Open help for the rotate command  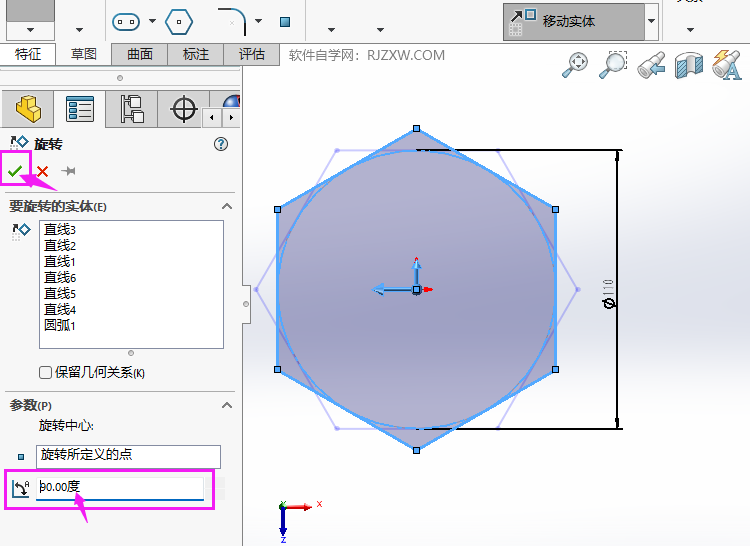point(221,144)
